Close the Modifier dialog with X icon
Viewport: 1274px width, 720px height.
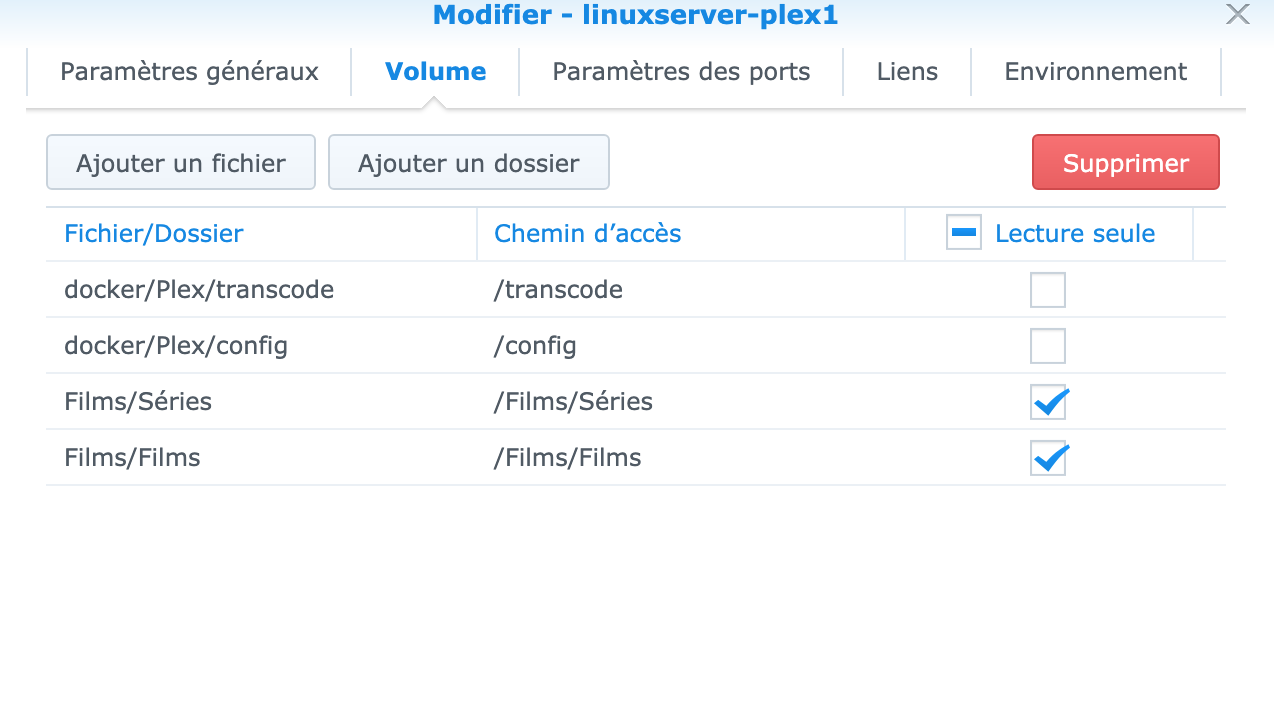(1238, 14)
